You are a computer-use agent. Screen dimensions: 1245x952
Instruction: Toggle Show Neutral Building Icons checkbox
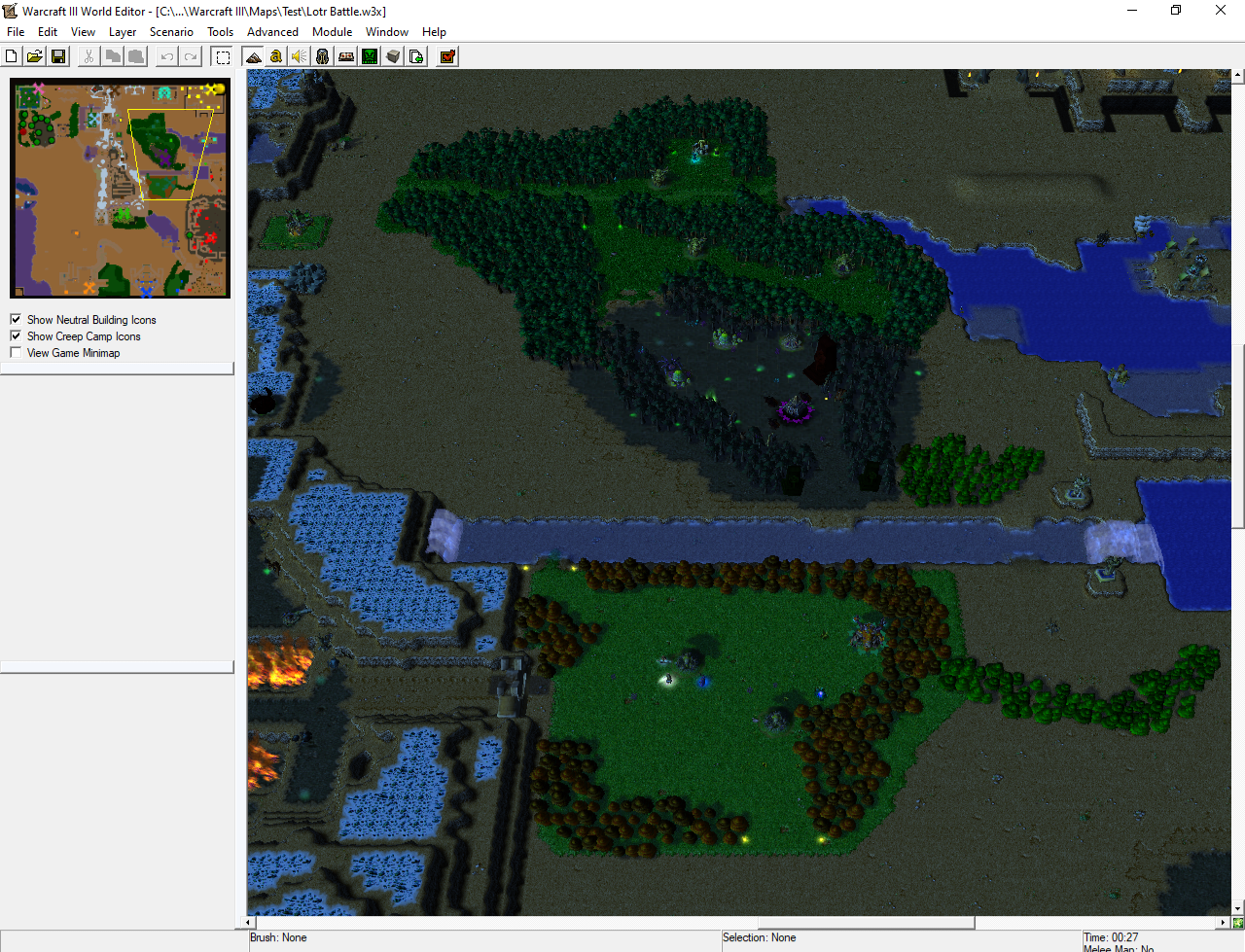coord(16,319)
